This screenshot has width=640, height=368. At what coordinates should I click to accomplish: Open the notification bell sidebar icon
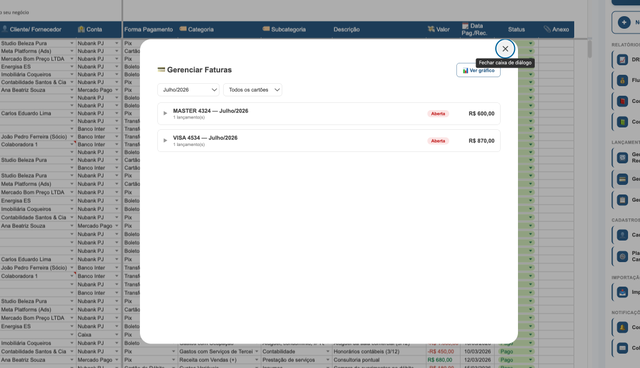622,327
